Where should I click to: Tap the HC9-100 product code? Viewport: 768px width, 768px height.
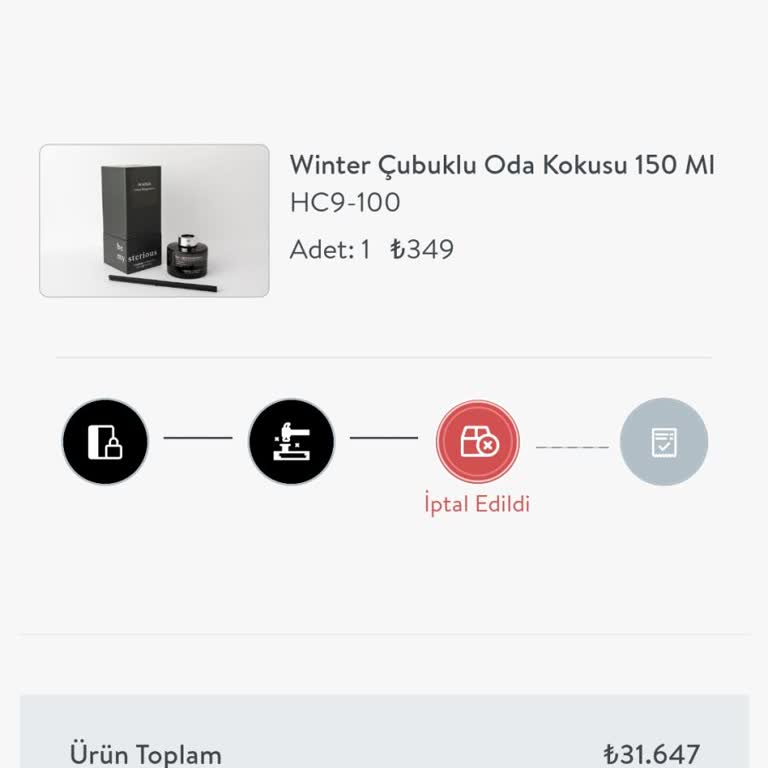(345, 203)
